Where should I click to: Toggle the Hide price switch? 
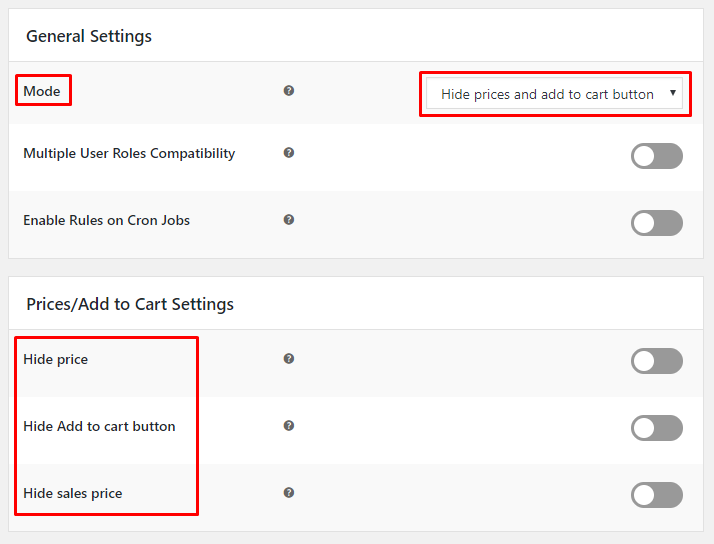click(x=656, y=361)
